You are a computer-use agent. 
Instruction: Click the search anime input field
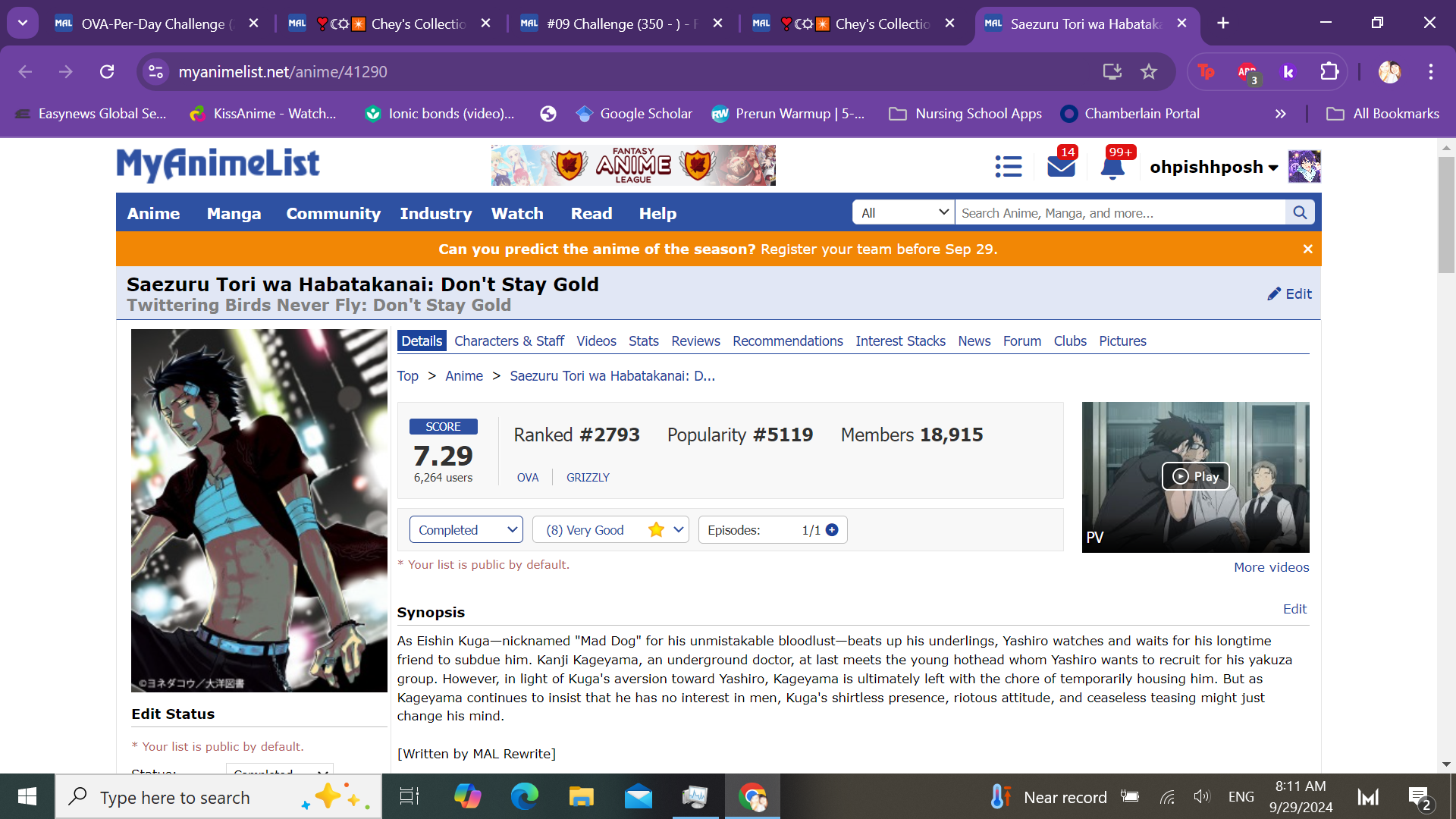point(1119,213)
